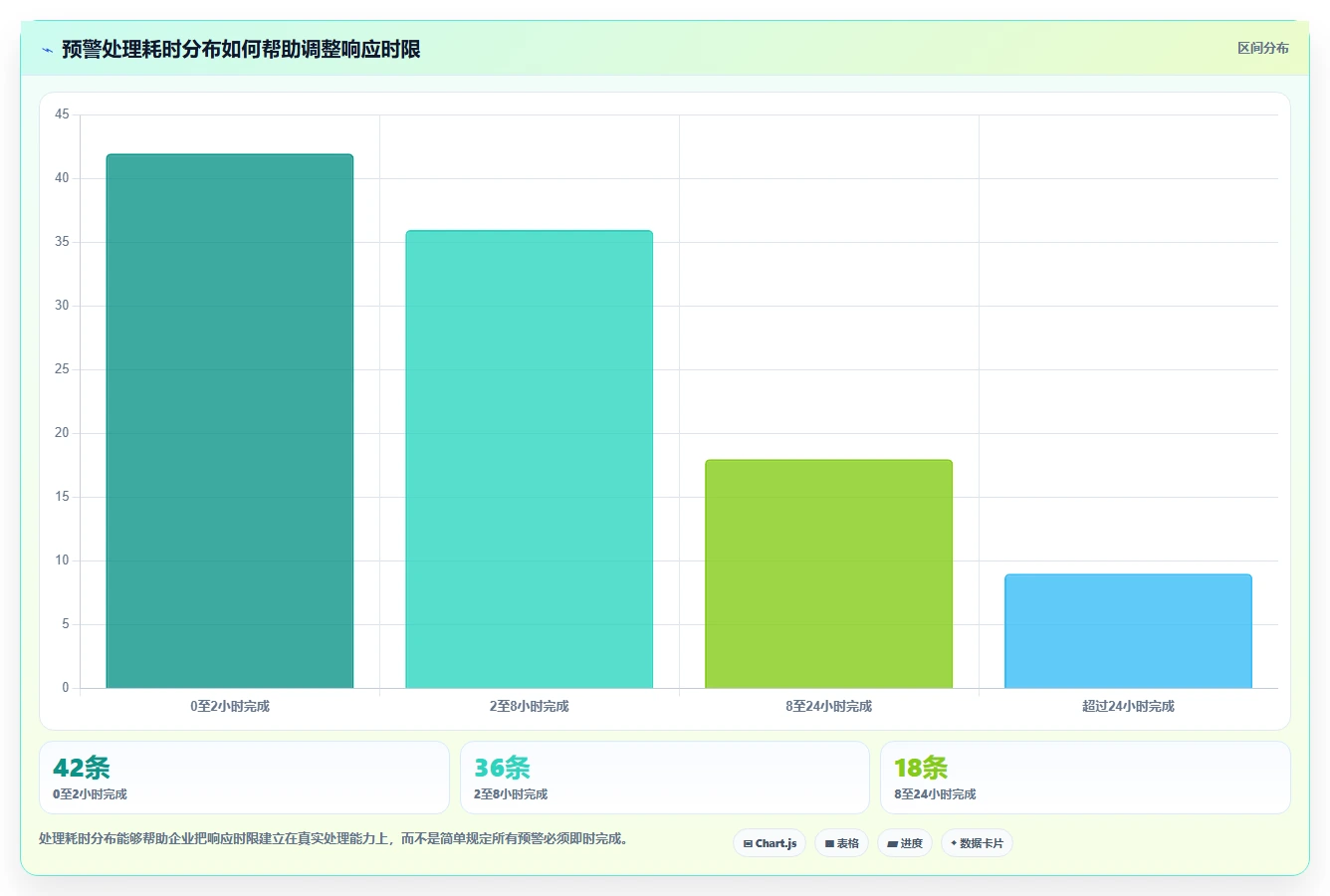The image size is (1330, 896).
Task: Click y-axis value 5
Action: pyautogui.click(x=66, y=624)
